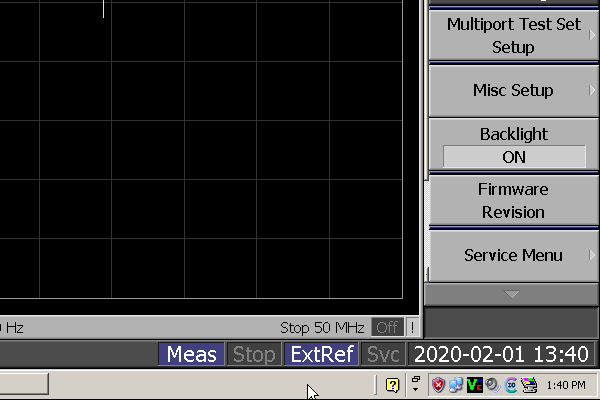
Task: Expand the Multiport Test Set Setup submenu
Action: pyautogui.click(x=514, y=35)
